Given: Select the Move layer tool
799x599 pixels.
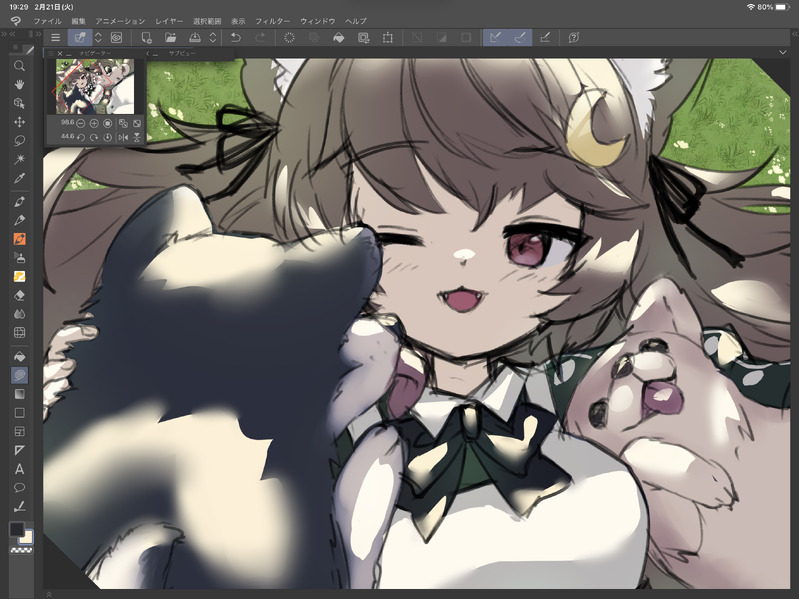Looking at the screenshot, I should (19, 122).
